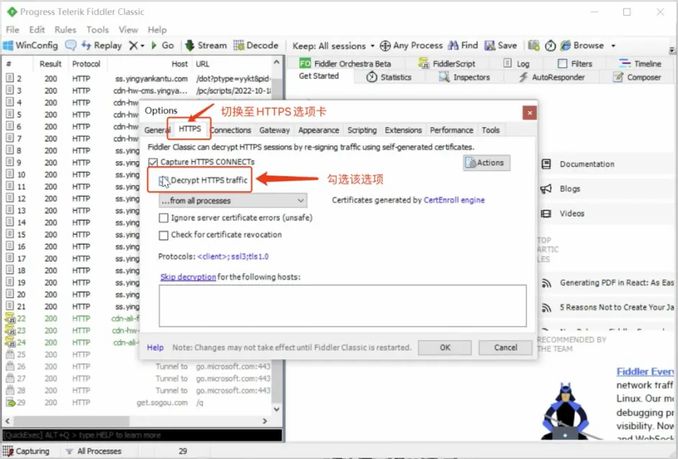Image resolution: width=678 pixels, height=459 pixels.
Task: Switch to the Connections tab
Action: pos(231,130)
